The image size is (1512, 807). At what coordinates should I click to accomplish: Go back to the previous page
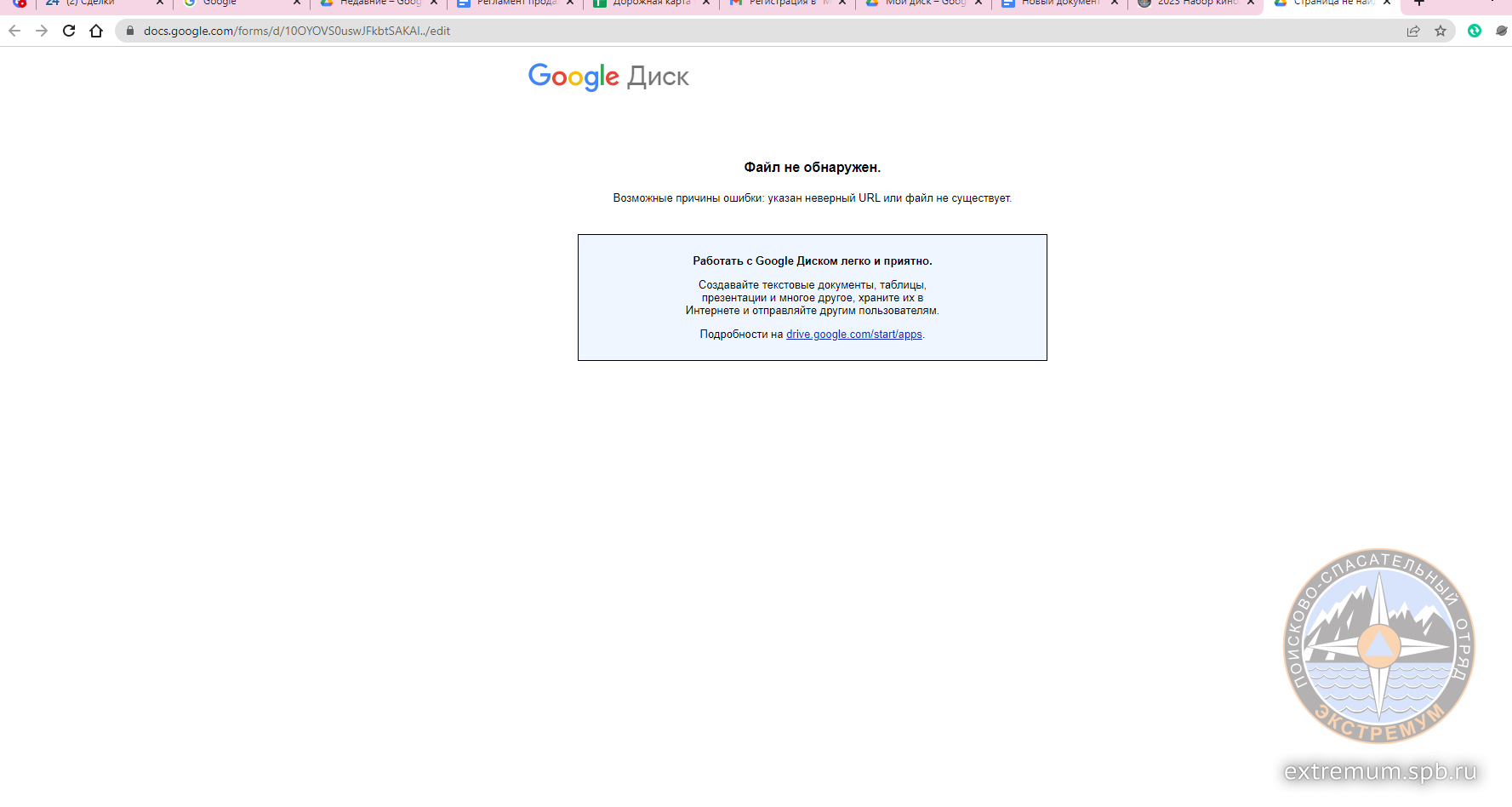[x=14, y=31]
